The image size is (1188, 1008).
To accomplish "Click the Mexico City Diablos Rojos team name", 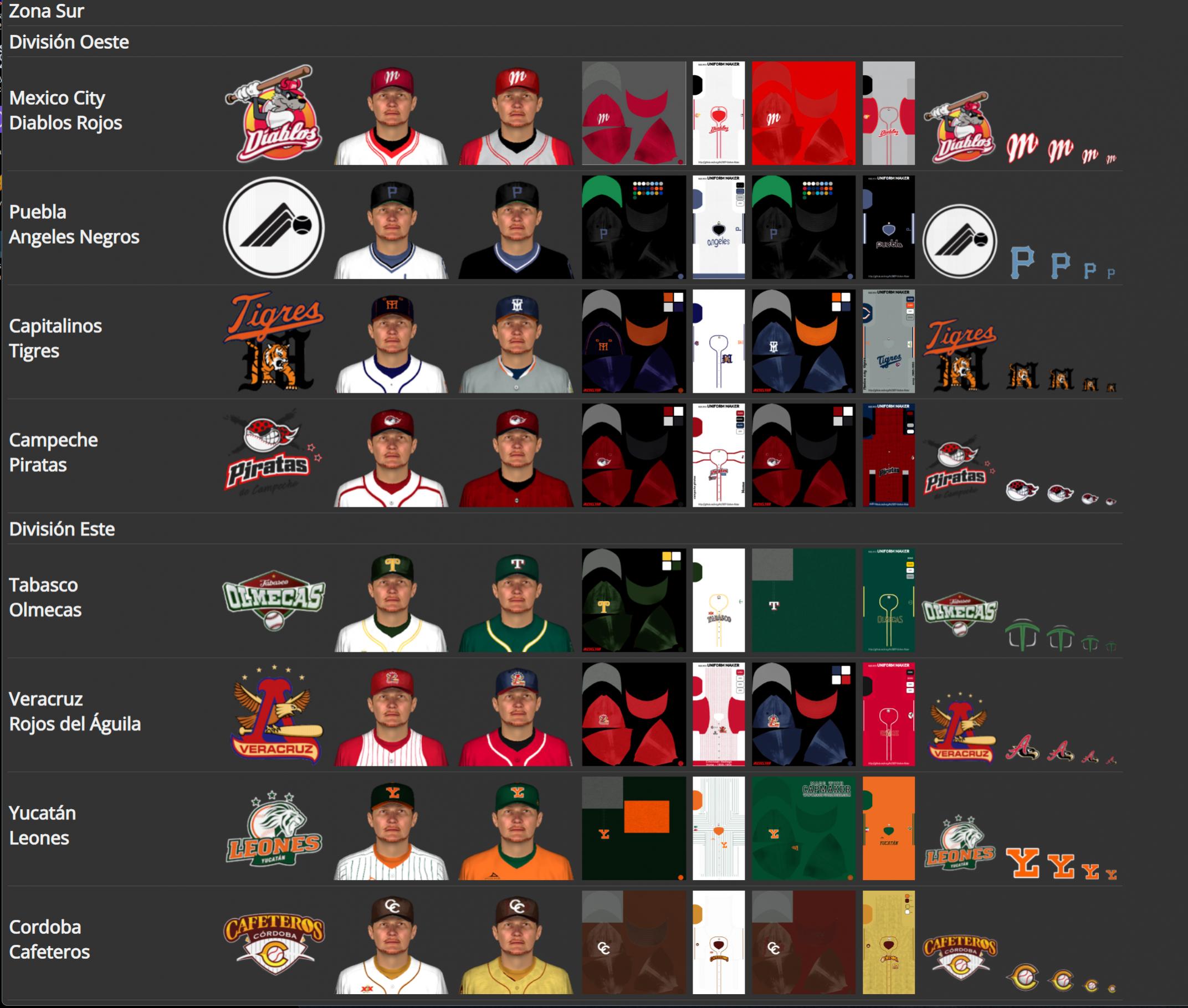I will click(x=66, y=110).
